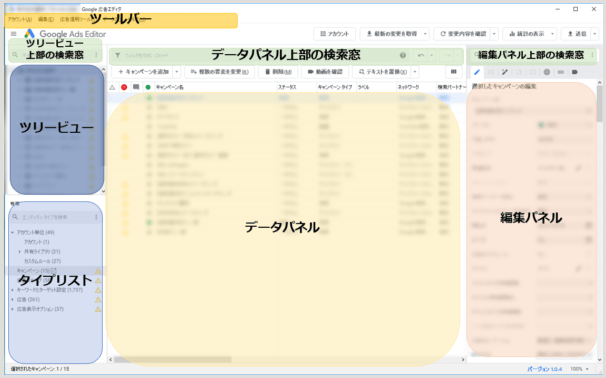This screenshot has height=378, width=606.
Task: Open the edit panel search kebab menu
Action: [x=592, y=55]
